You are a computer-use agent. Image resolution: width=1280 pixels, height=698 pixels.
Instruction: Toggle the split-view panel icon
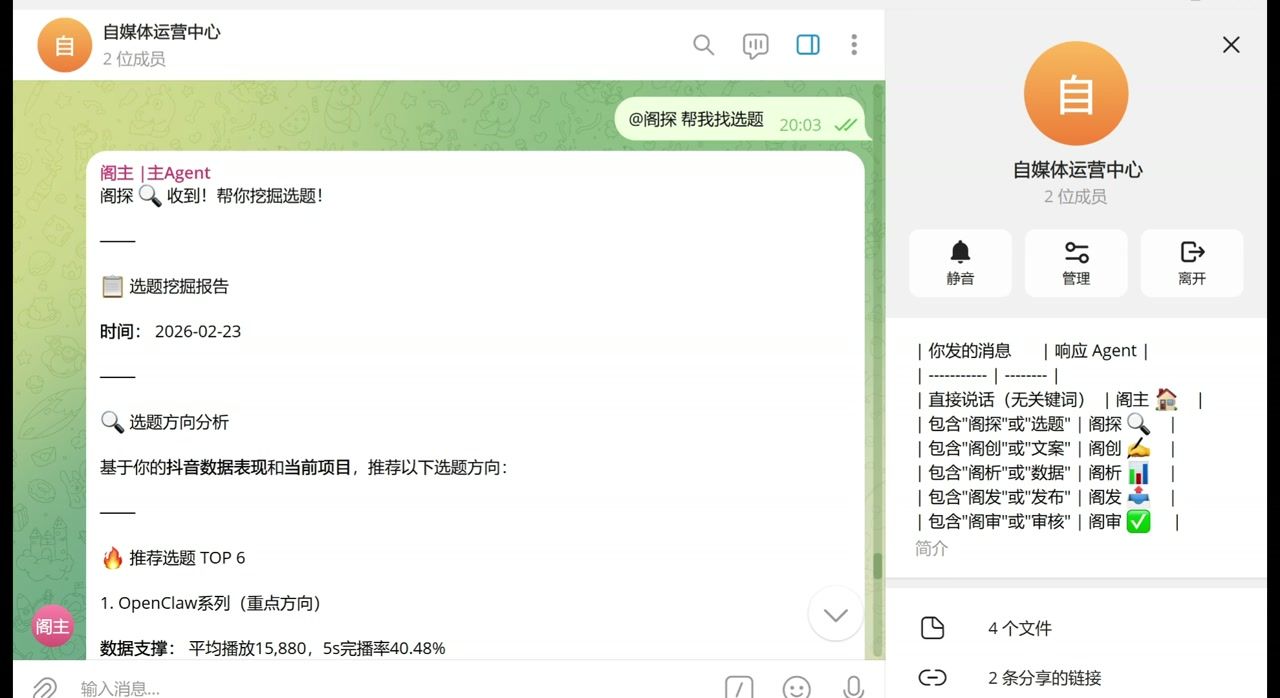(x=807, y=45)
